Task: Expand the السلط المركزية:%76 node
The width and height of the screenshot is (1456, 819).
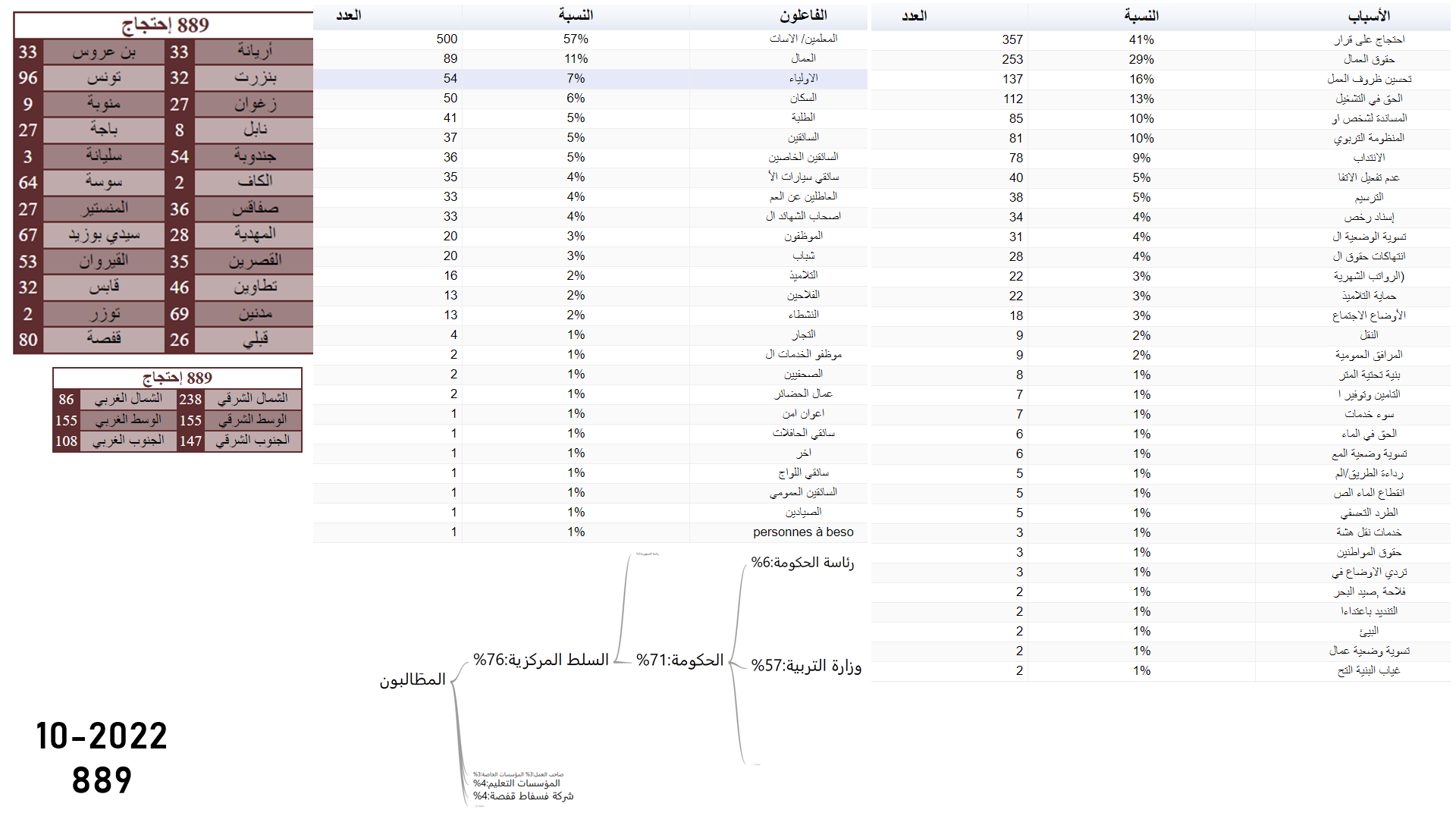Action: 541,660
